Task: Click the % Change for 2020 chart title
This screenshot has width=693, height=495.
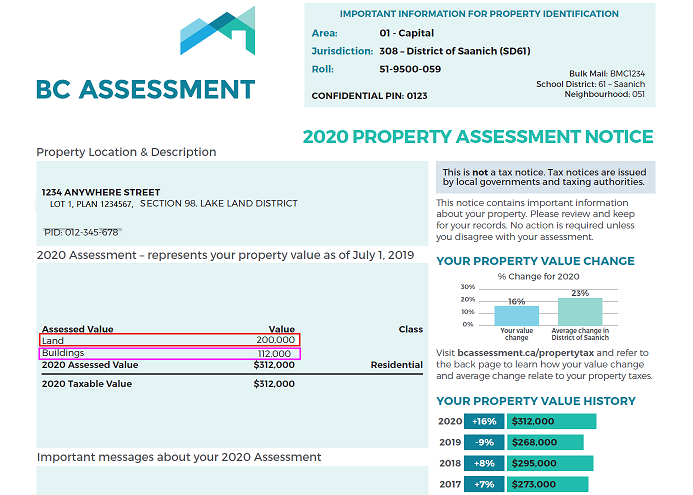Action: [538, 277]
